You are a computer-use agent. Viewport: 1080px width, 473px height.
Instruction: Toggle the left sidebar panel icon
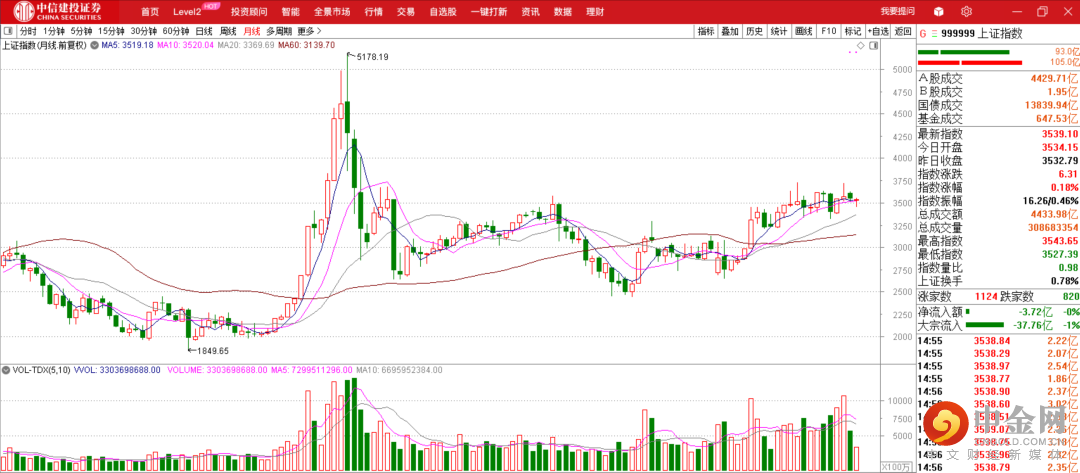7,31
